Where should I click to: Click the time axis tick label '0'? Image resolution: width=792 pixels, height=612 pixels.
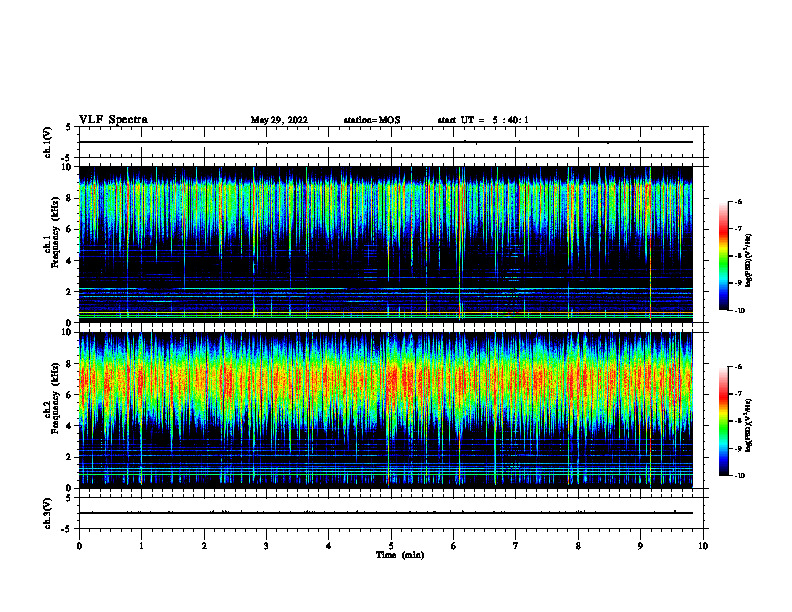[79, 546]
